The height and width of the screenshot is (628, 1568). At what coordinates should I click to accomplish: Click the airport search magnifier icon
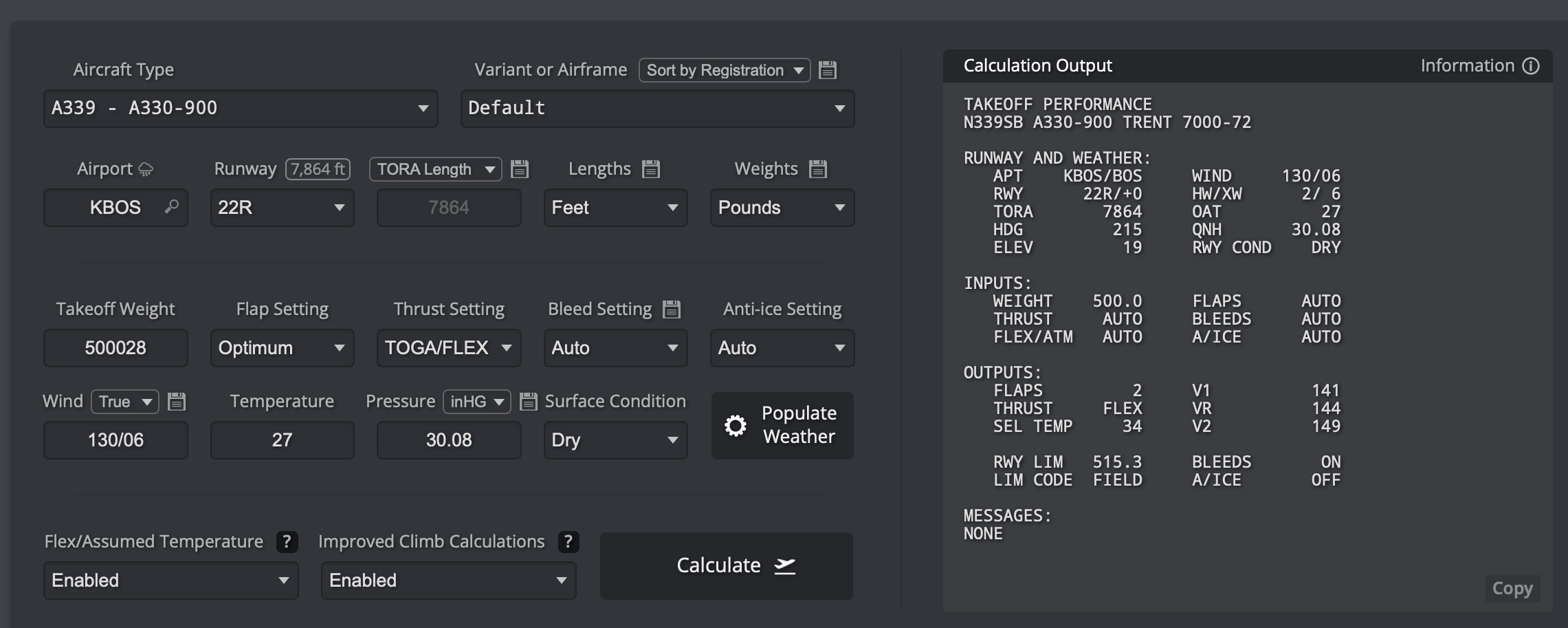coord(172,206)
